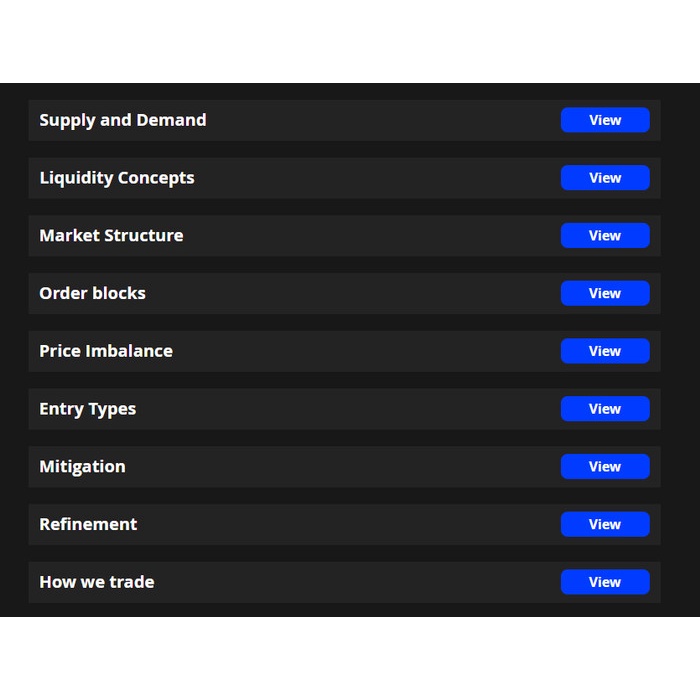Click the Refinement heading text
The width and height of the screenshot is (700, 700).
88,524
